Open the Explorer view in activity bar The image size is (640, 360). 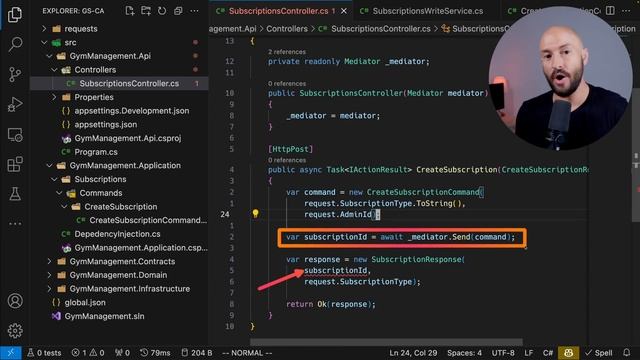[x=15, y=15]
